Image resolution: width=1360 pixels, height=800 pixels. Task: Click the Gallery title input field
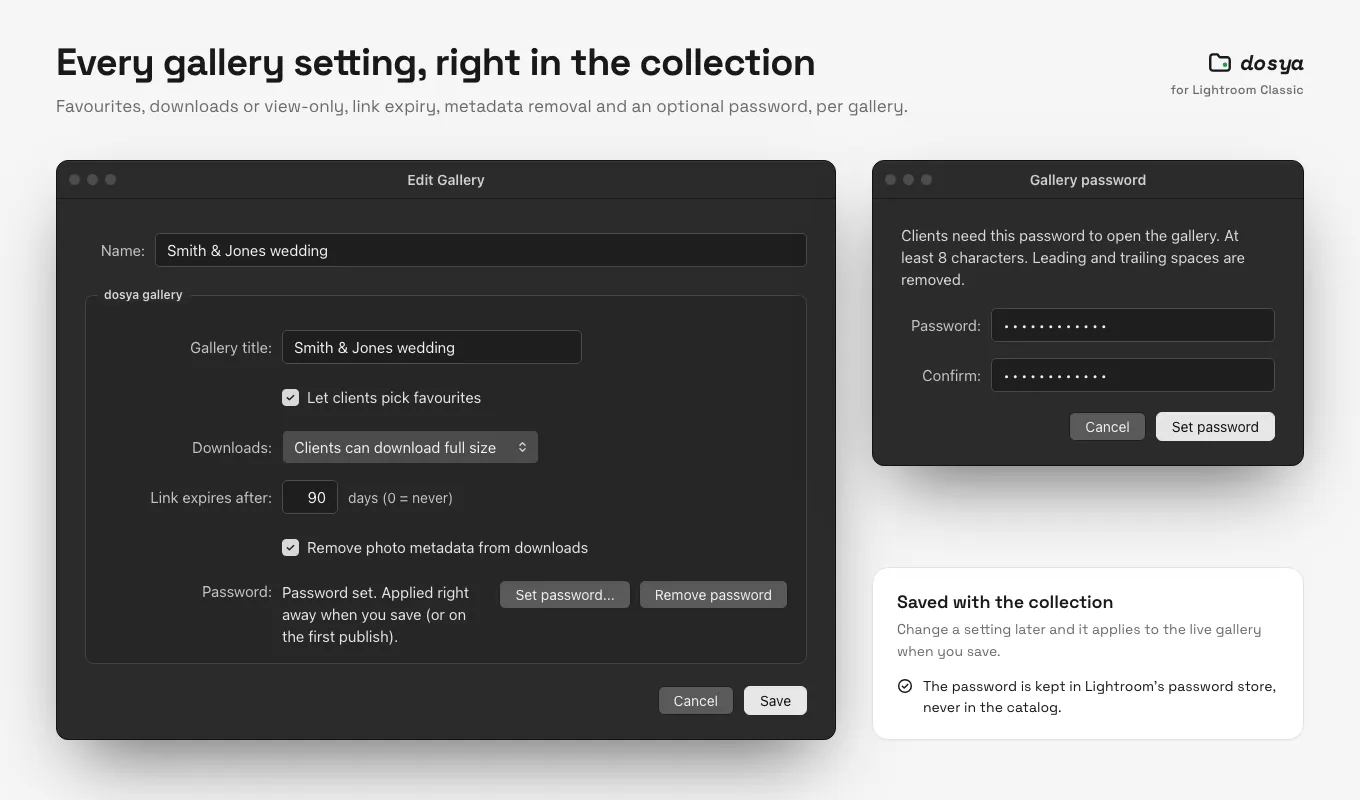[431, 347]
